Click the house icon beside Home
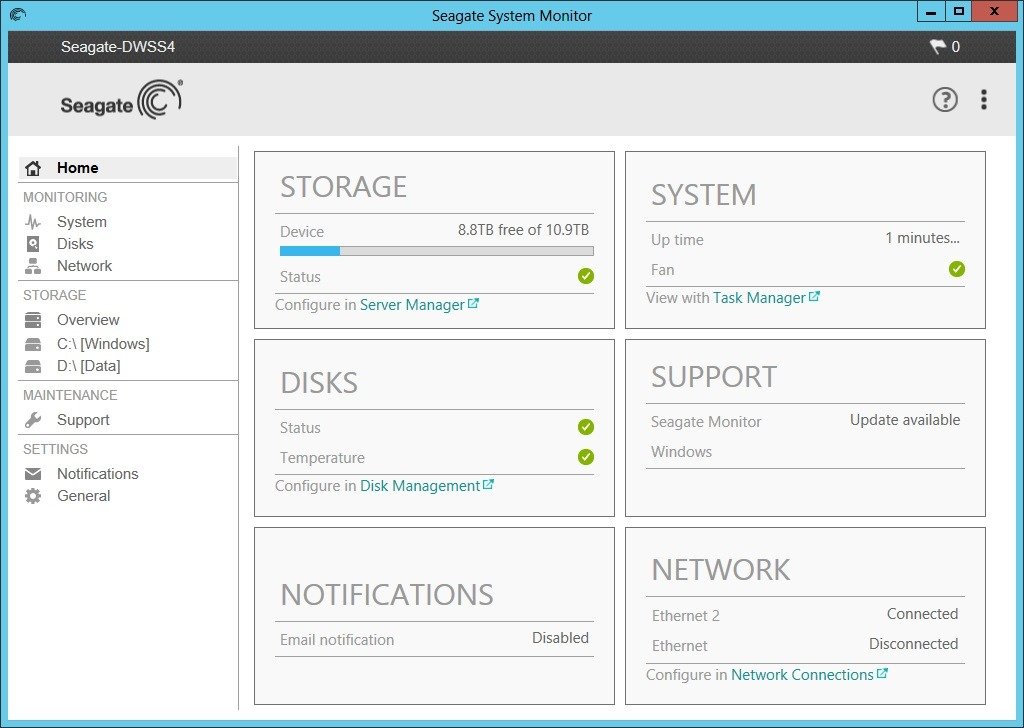 coord(33,168)
